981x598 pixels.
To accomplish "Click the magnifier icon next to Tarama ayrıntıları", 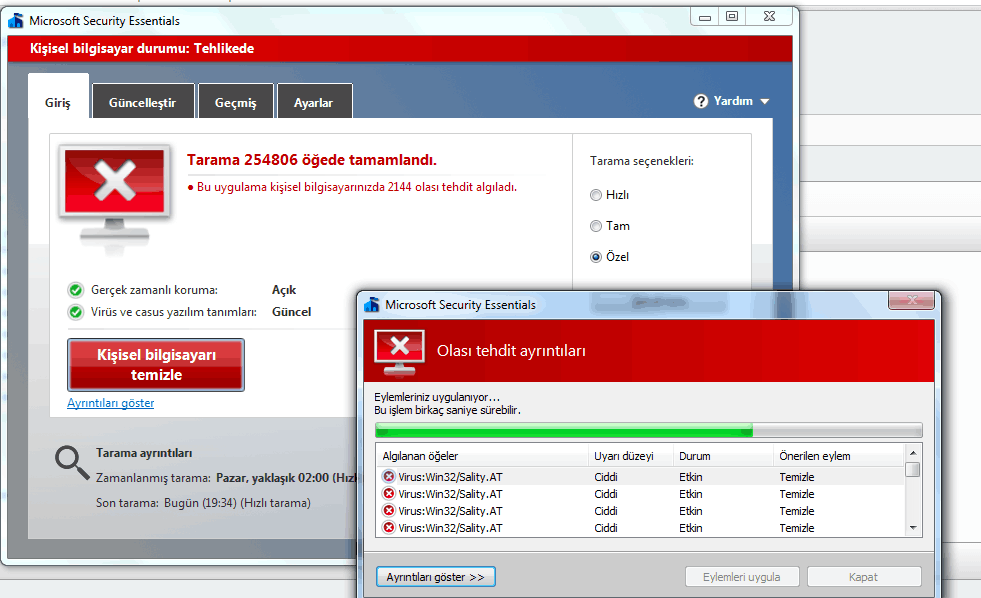I will [x=72, y=464].
